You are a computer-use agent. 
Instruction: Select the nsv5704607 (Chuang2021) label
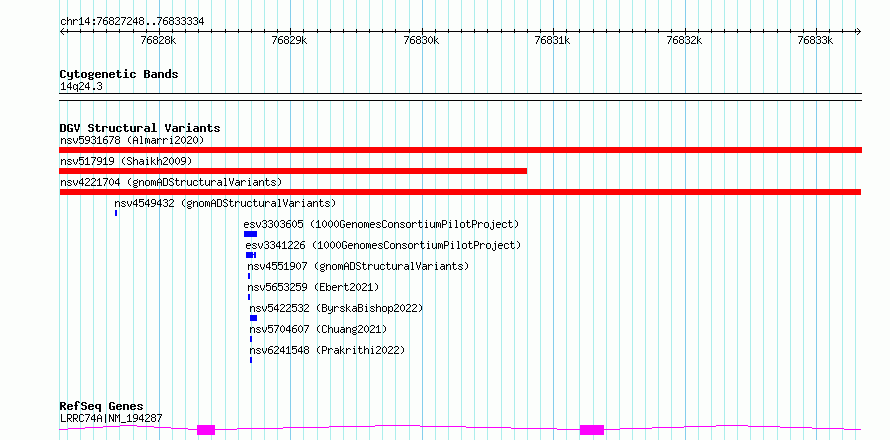(x=318, y=329)
